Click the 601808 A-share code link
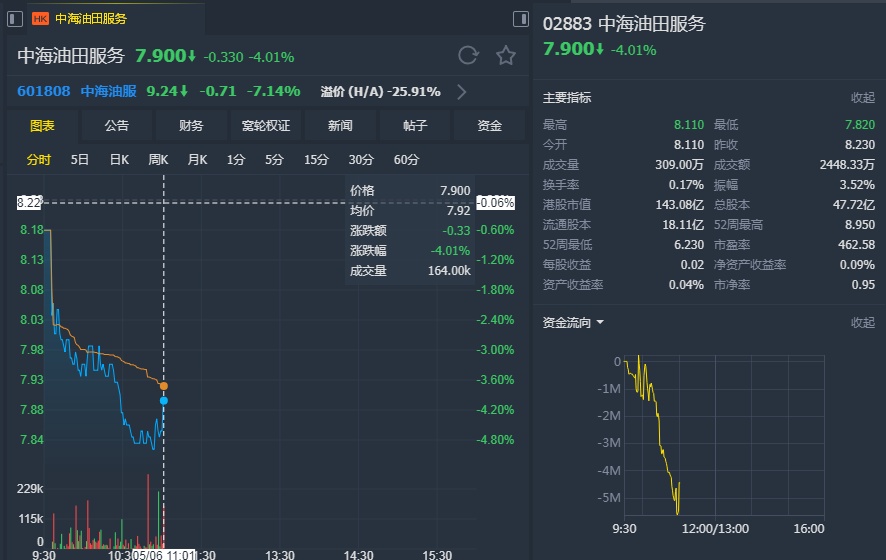Image resolution: width=886 pixels, height=560 pixels. click(44, 91)
